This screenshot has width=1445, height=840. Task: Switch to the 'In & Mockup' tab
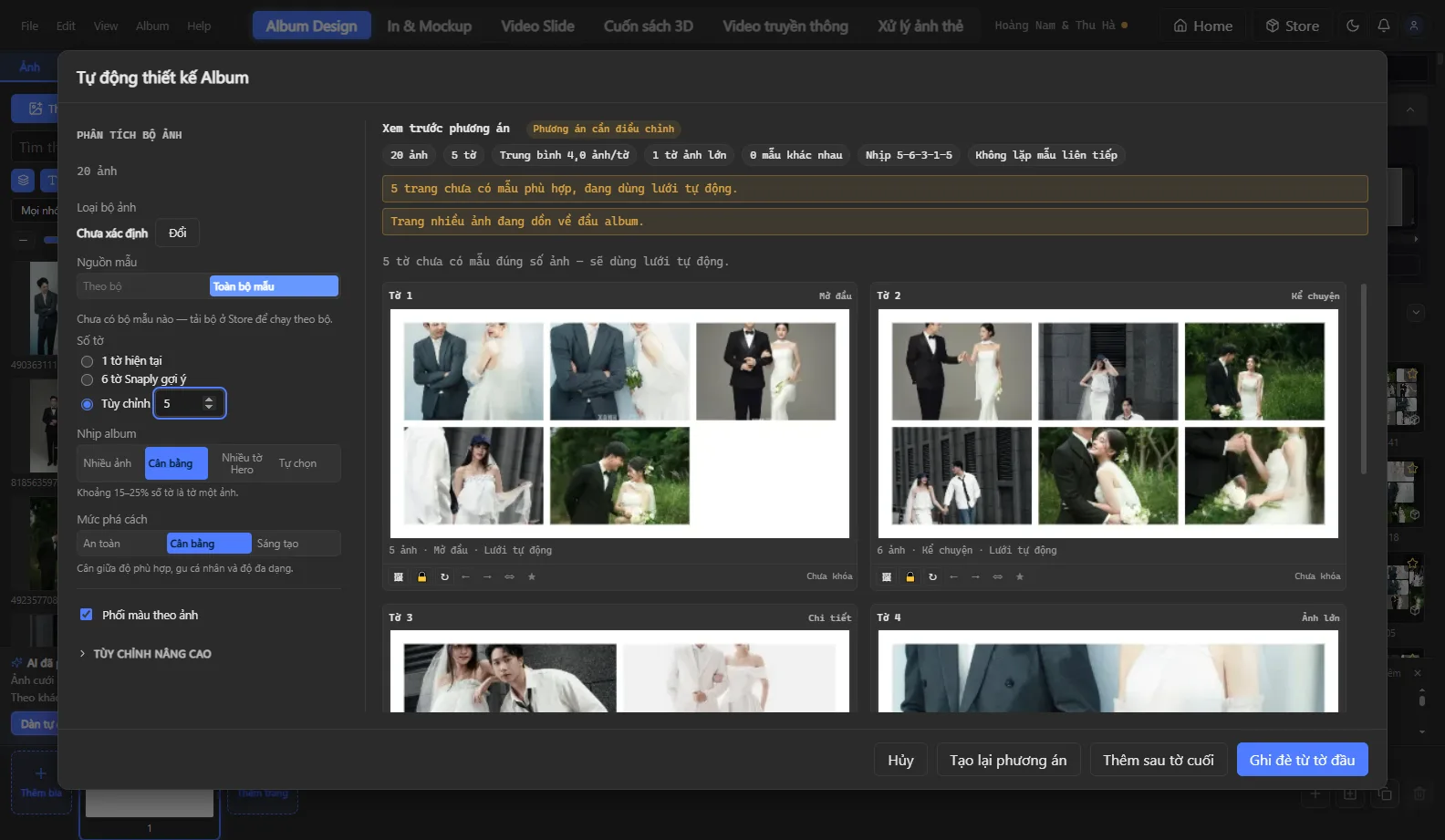(x=429, y=26)
